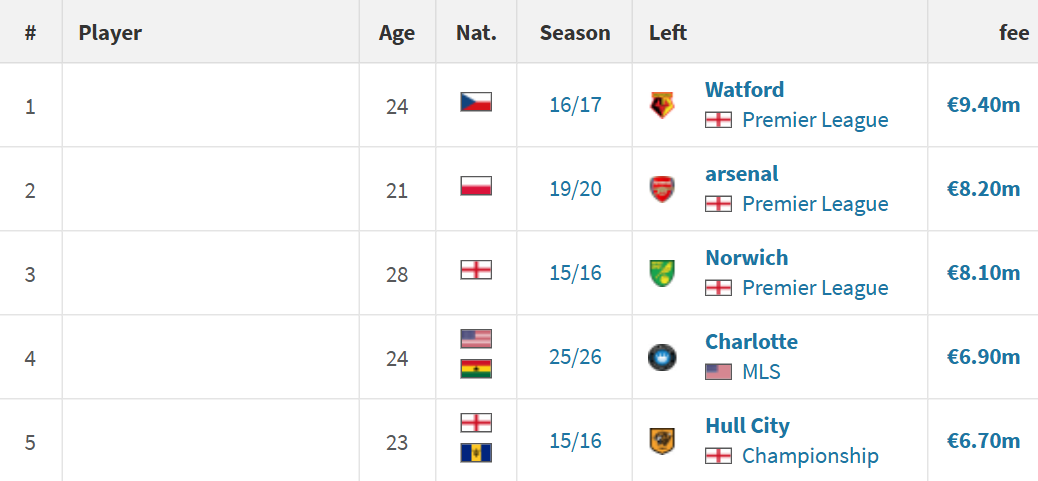The image size is (1038, 481).
Task: Open the Championship league link
Action: [x=810, y=456]
